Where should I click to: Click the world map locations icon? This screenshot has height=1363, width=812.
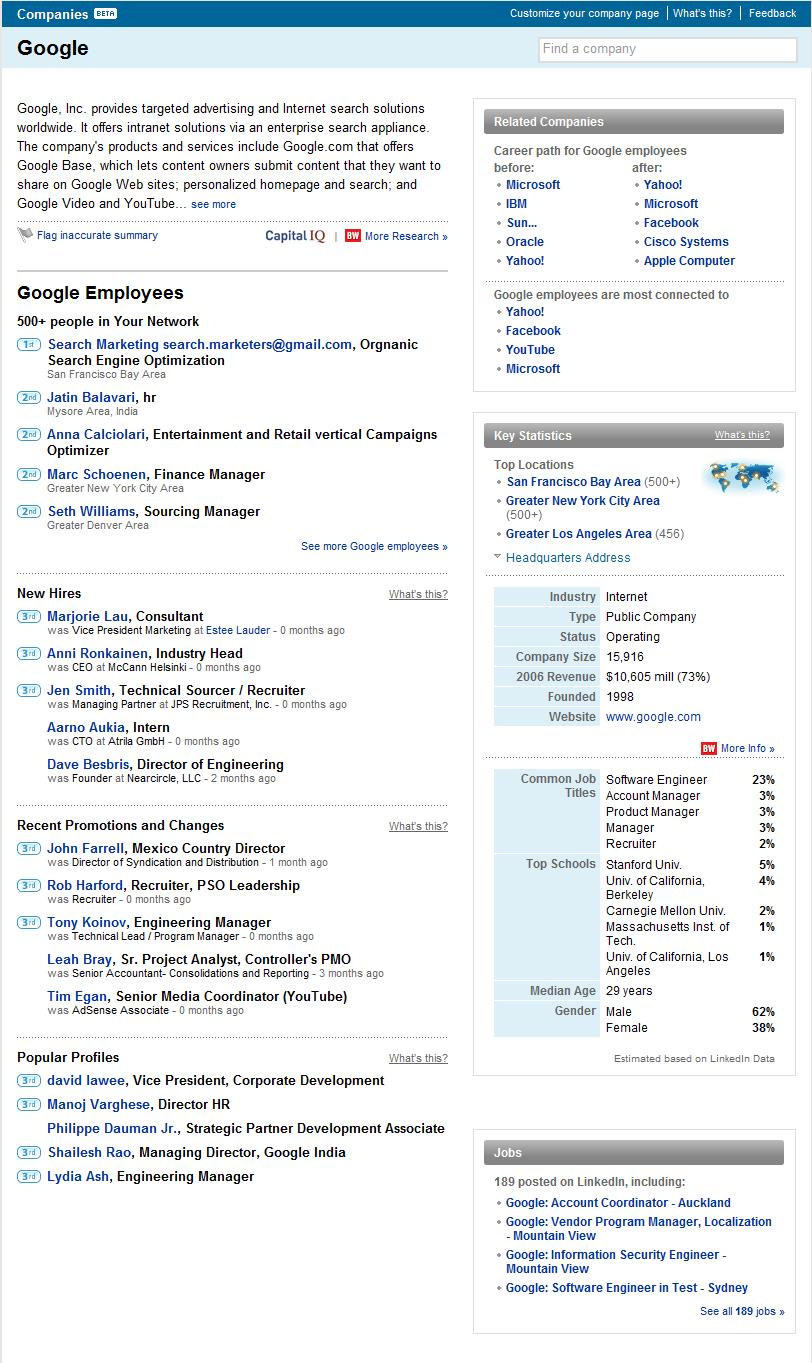[x=741, y=478]
